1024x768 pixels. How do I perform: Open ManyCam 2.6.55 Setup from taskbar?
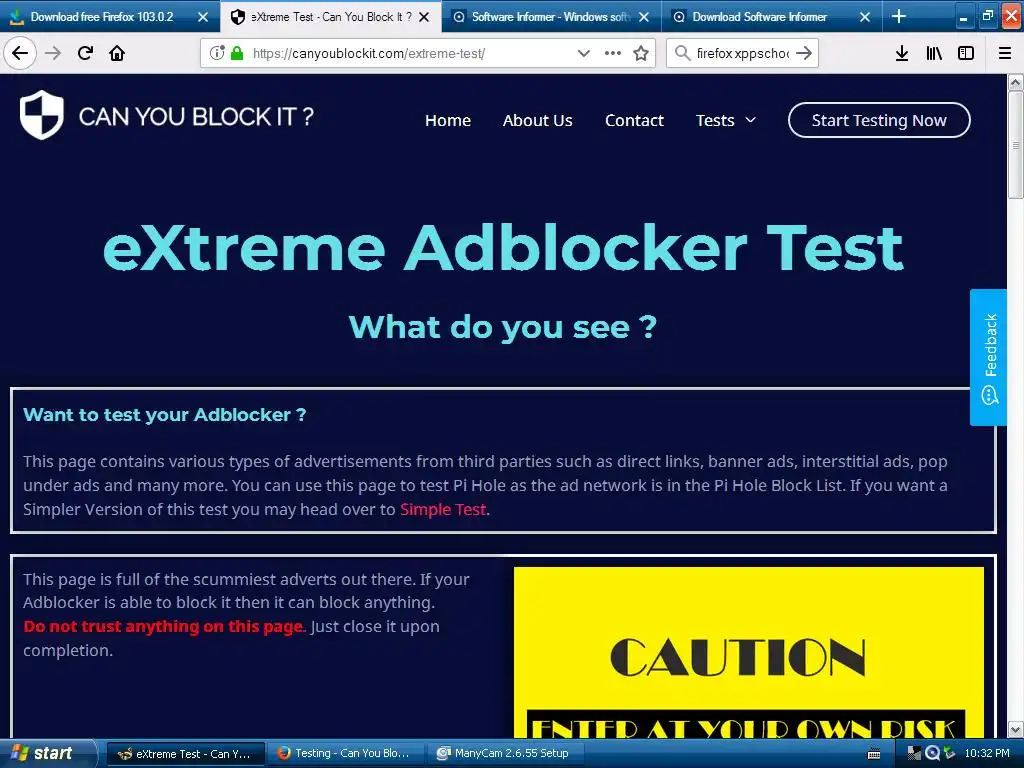tap(504, 754)
